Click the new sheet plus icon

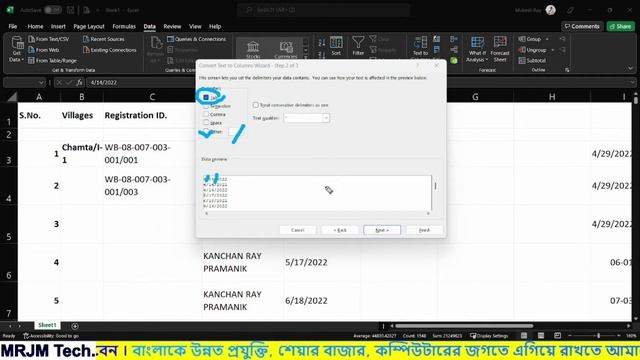tap(75, 326)
